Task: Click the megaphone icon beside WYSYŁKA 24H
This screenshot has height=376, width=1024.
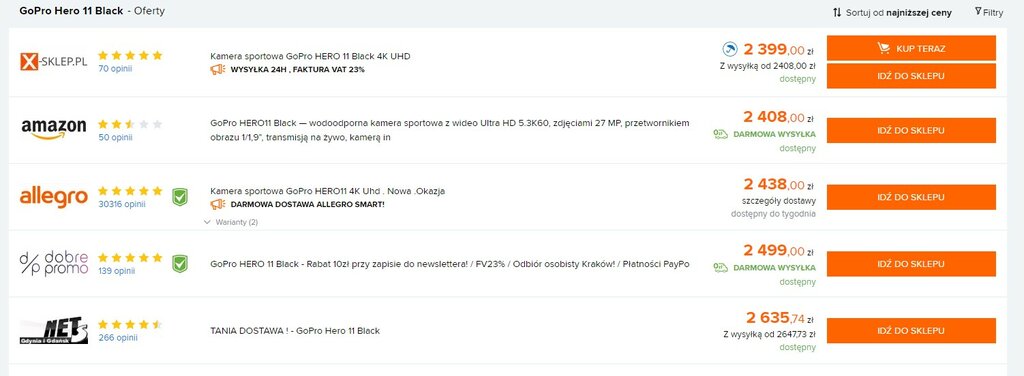Action: 217,69
